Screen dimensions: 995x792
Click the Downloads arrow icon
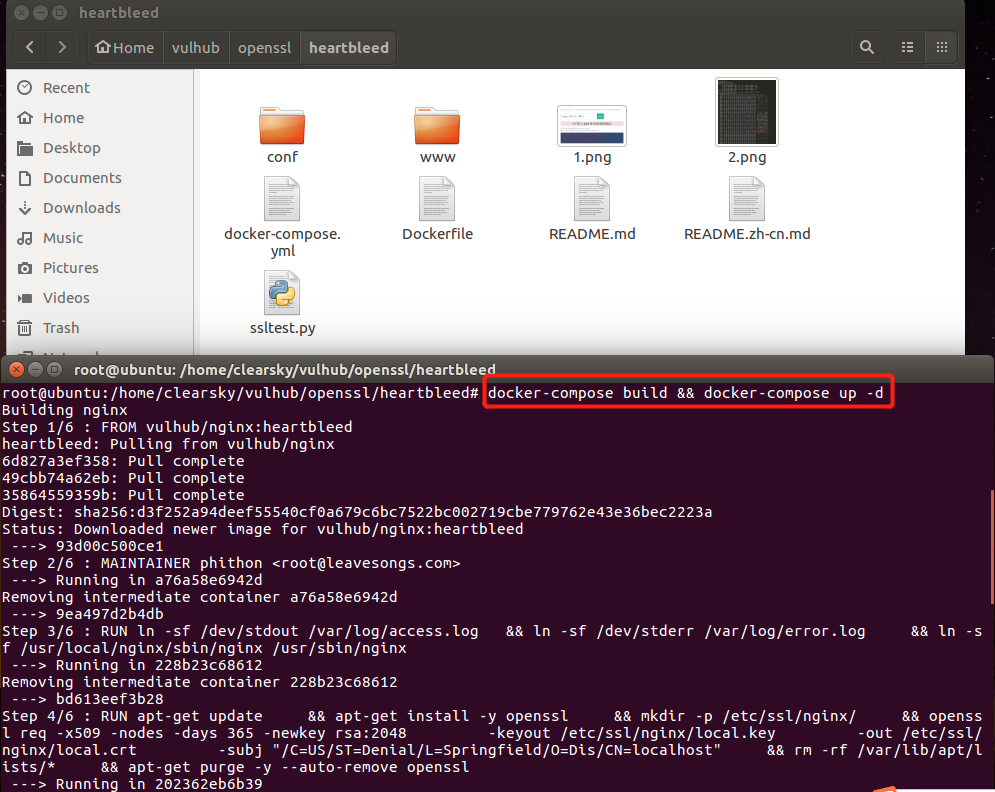click(x=25, y=208)
